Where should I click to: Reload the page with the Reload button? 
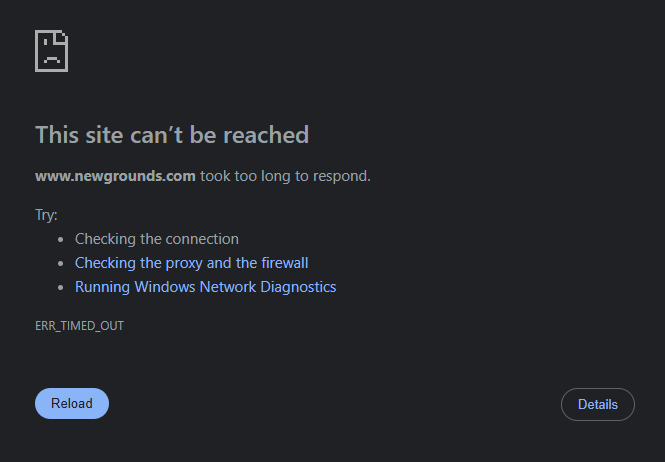[72, 403]
